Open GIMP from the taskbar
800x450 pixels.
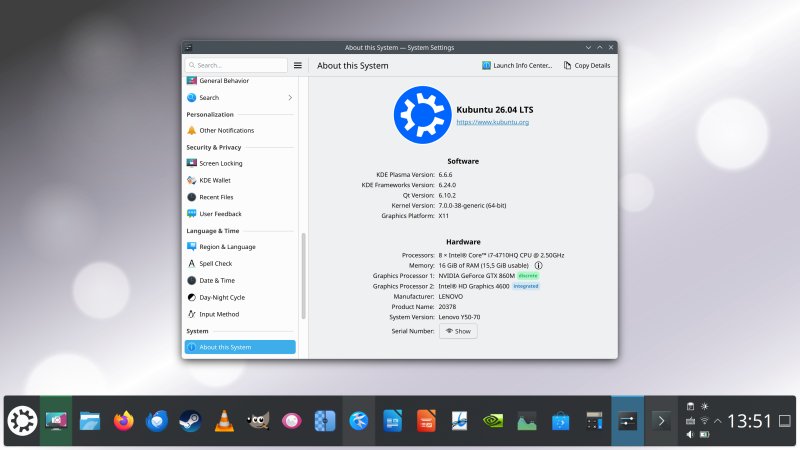(258, 421)
